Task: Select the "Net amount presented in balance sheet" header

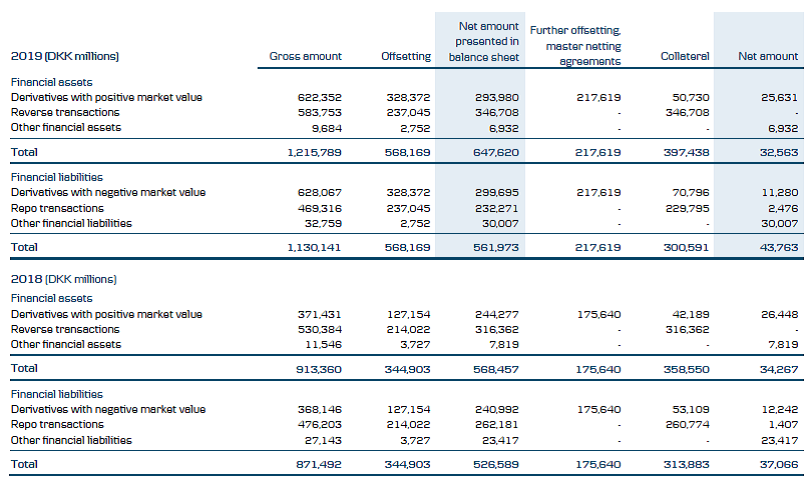Action: click(x=487, y=41)
